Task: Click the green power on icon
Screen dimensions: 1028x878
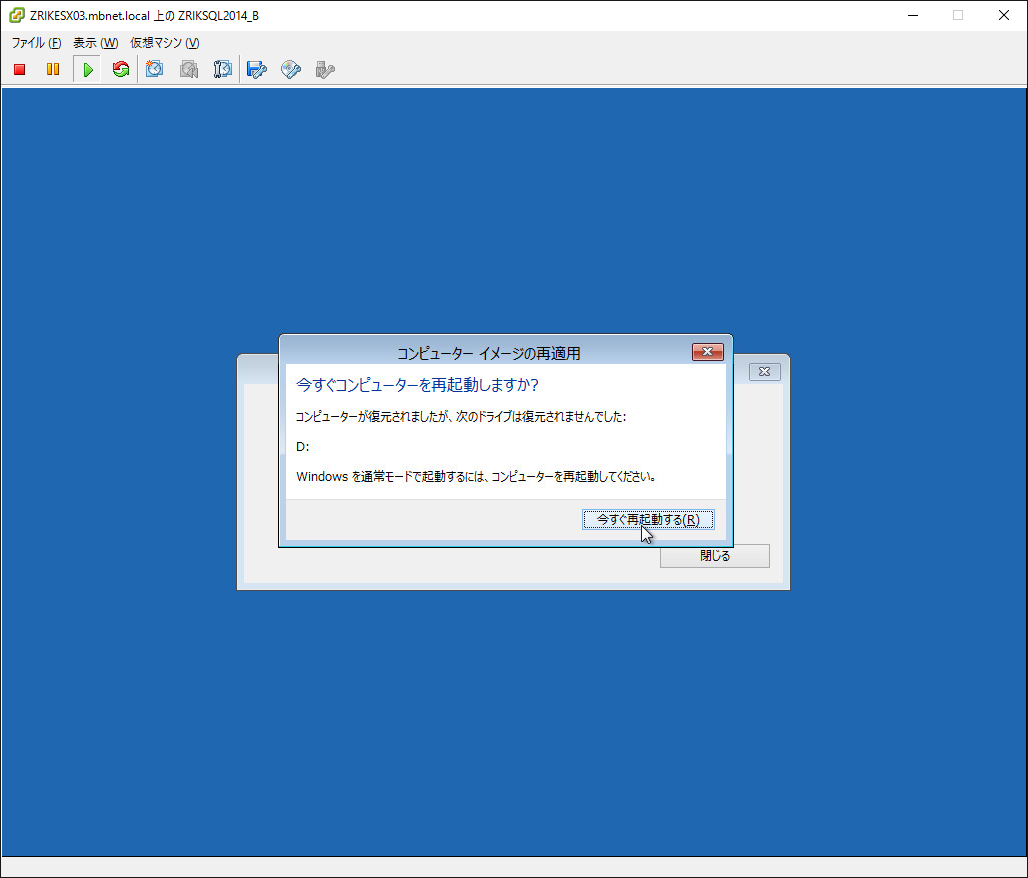Action: tap(88, 70)
